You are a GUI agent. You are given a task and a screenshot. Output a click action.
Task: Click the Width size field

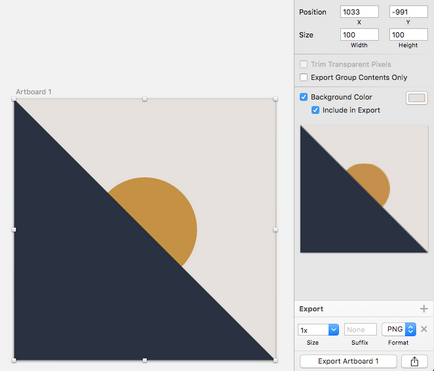359,35
